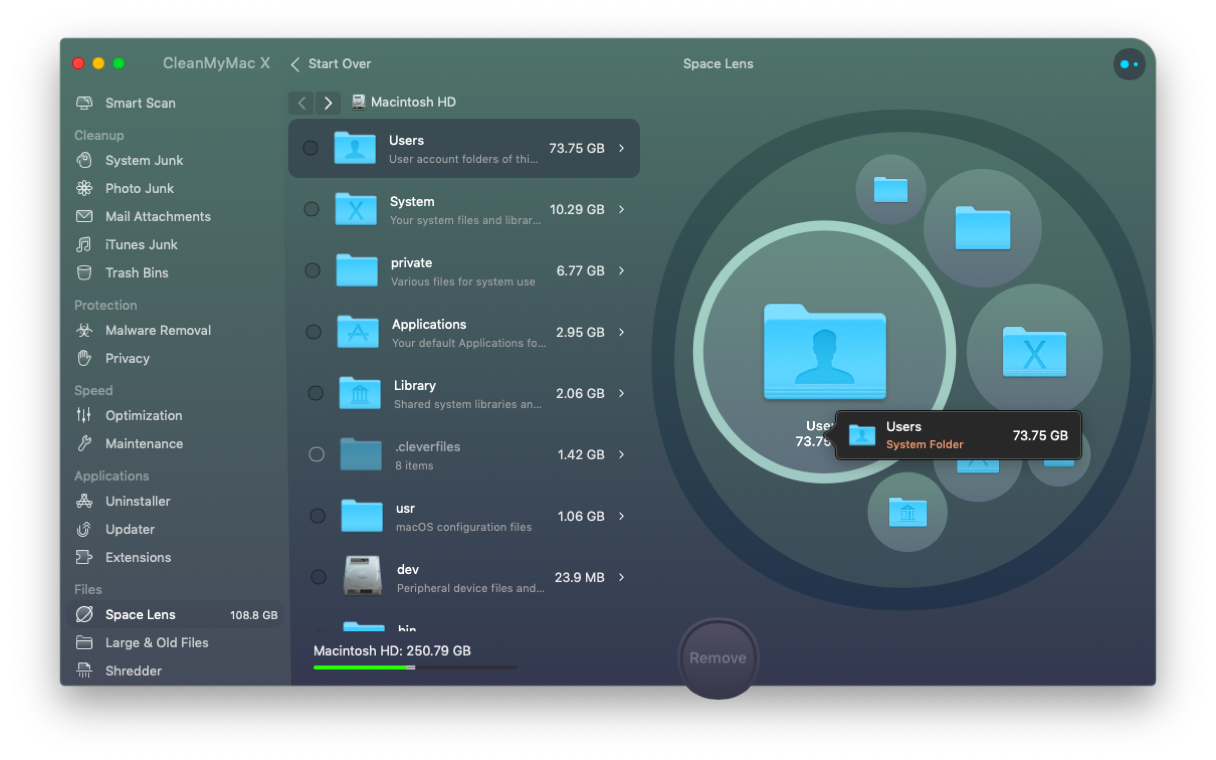Select System Junk cleanup

pyautogui.click(x=144, y=160)
